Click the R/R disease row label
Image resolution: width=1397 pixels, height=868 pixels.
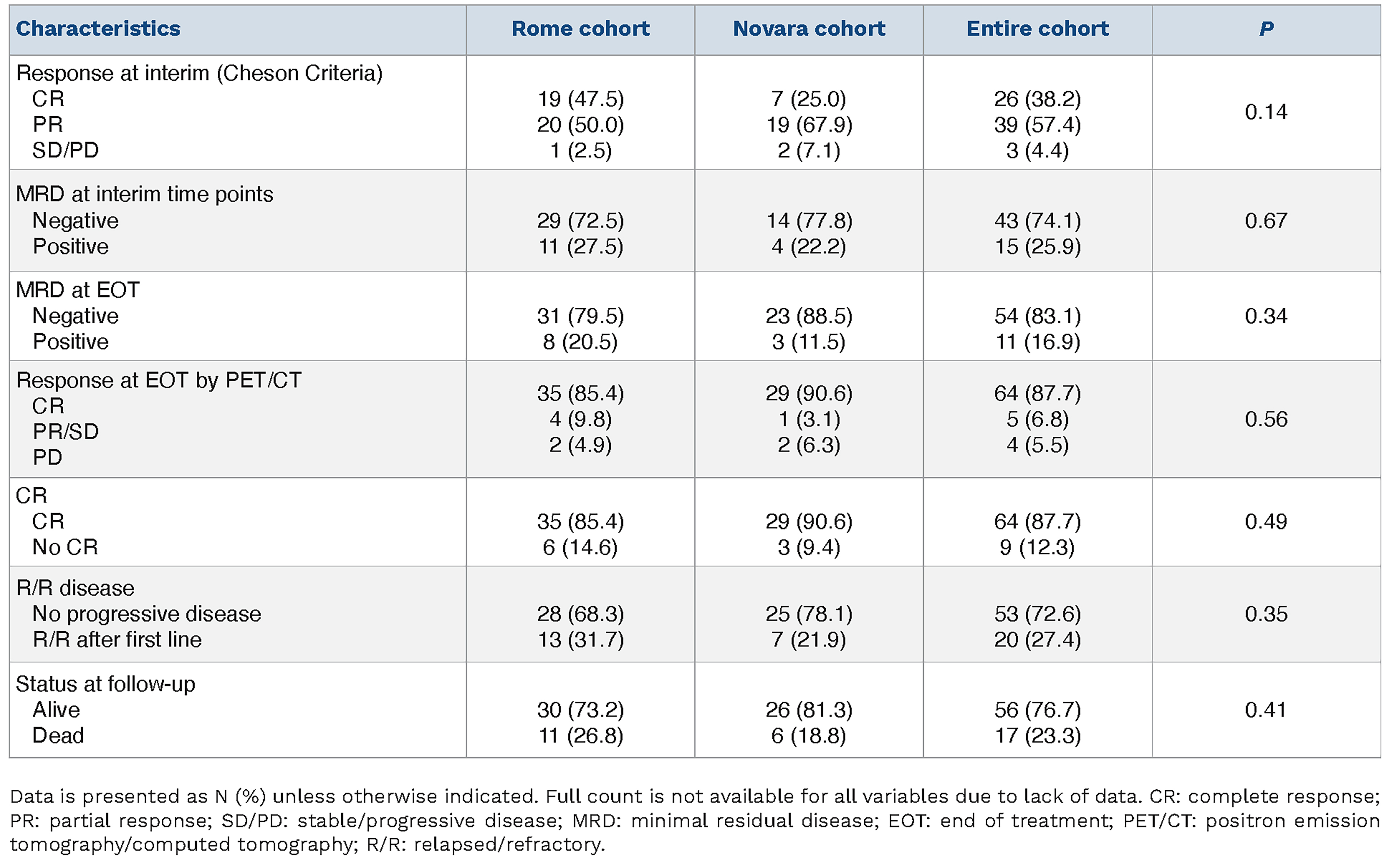coord(75,588)
